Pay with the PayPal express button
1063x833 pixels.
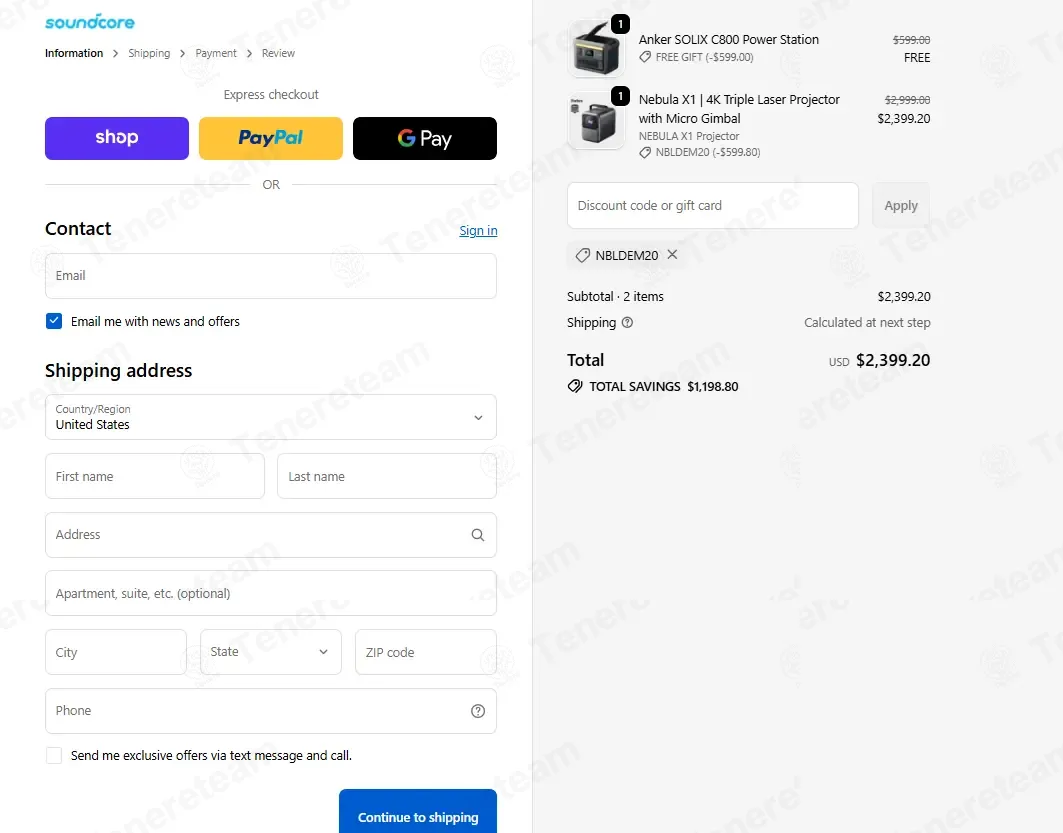click(270, 138)
